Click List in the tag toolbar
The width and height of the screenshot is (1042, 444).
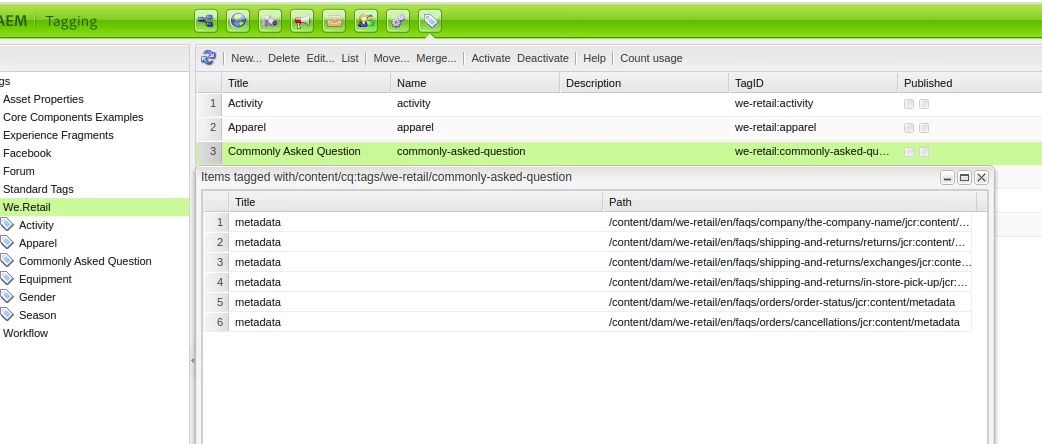tap(350, 58)
